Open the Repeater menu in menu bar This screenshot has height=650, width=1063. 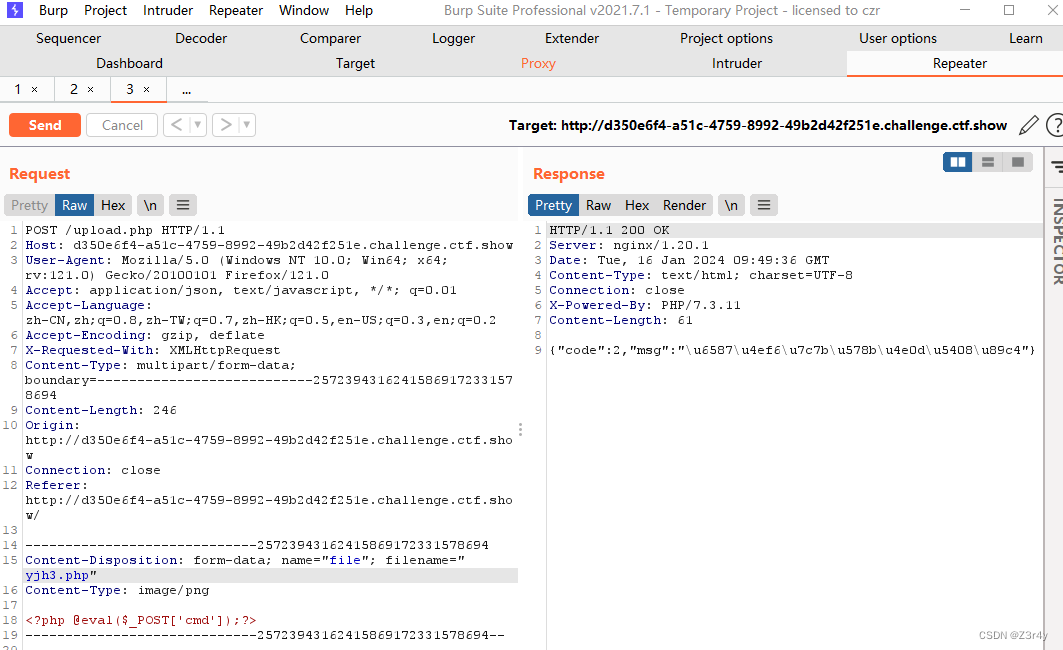point(235,10)
